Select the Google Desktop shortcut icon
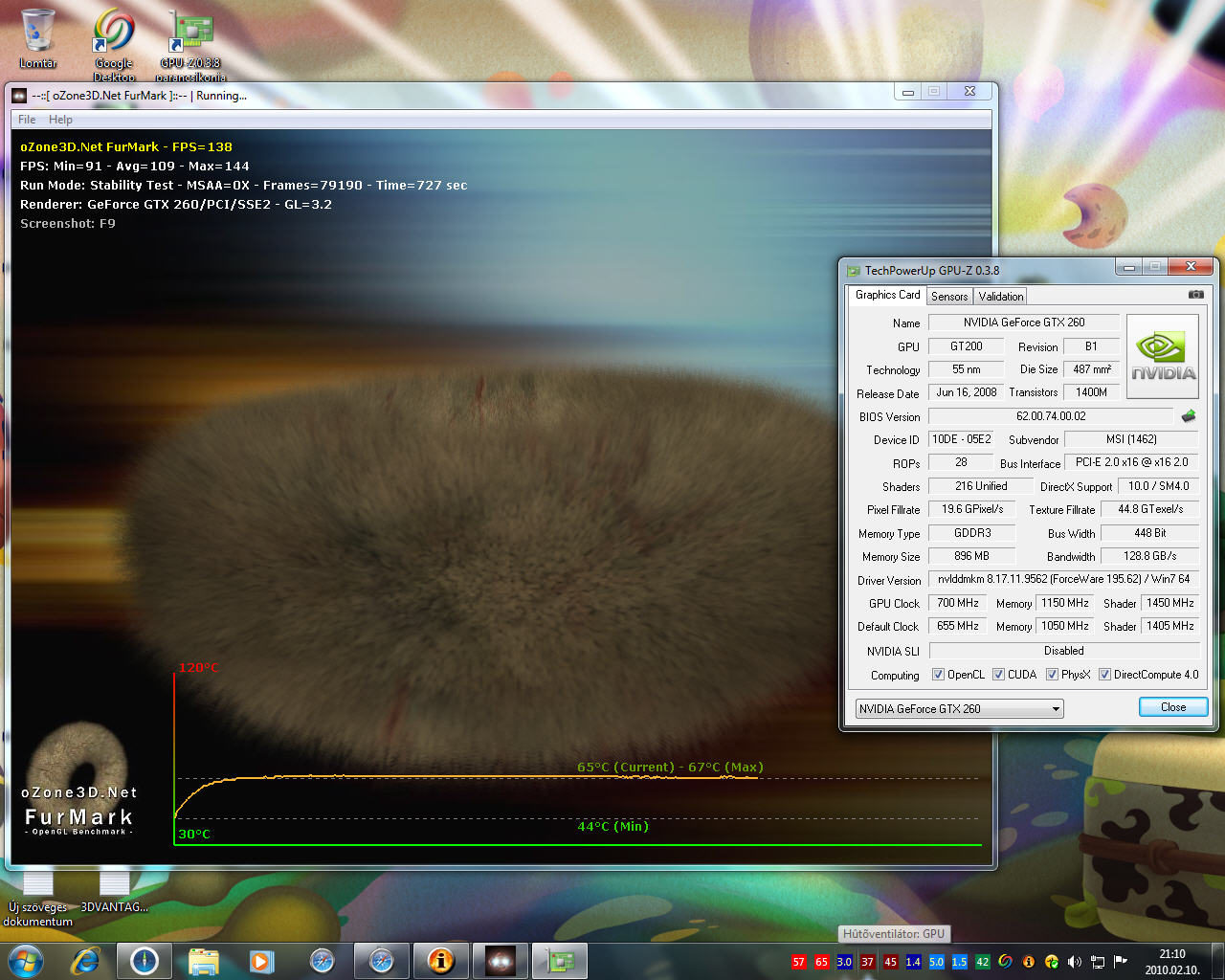1225x980 pixels. 114,44
